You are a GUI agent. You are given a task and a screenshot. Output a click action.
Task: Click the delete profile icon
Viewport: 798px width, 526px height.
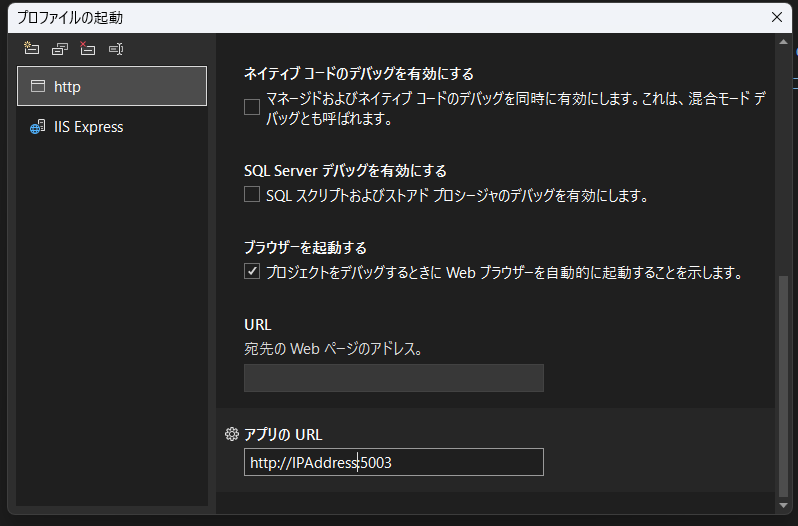coord(88,48)
